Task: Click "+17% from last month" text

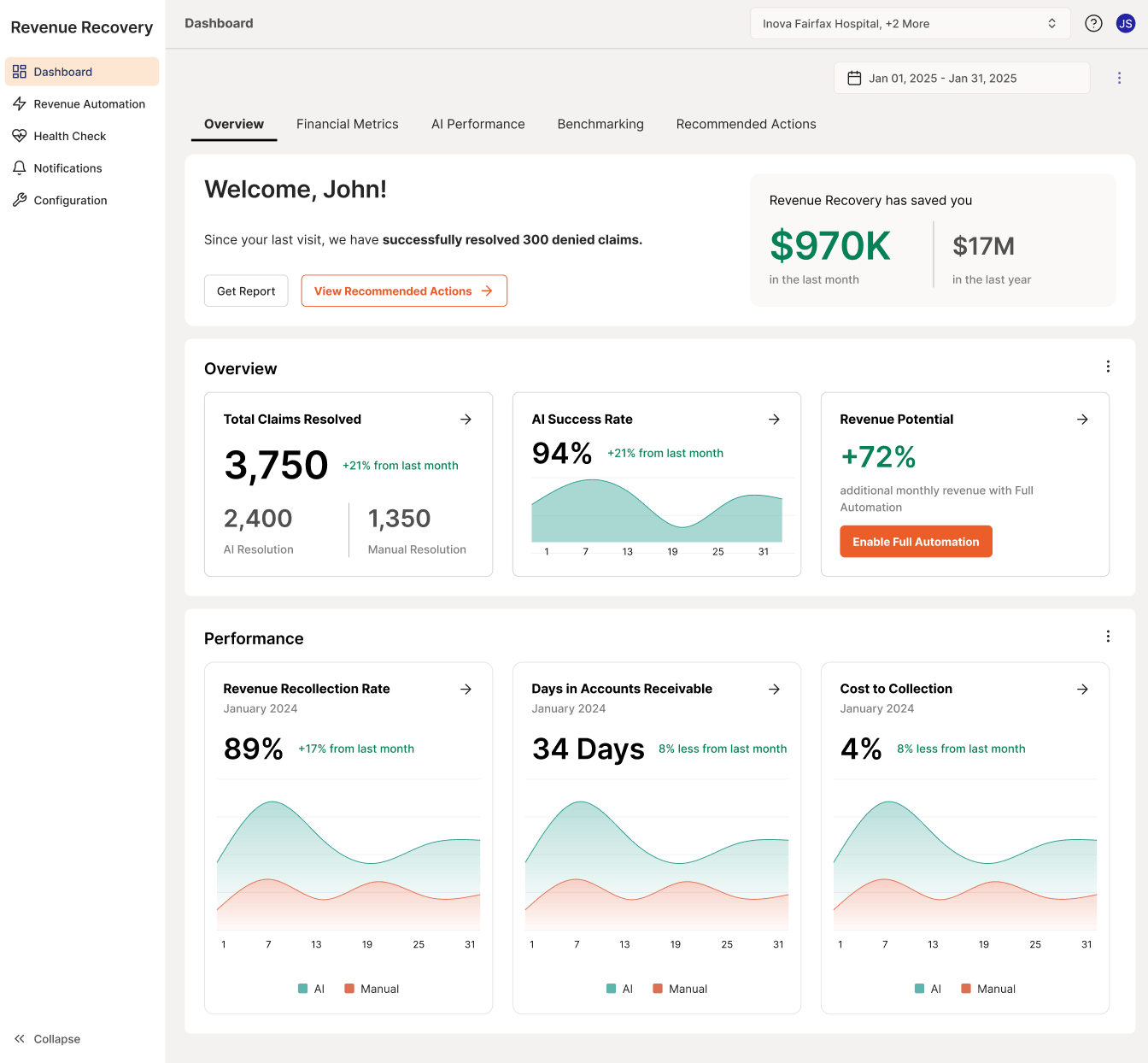Action: tap(356, 749)
